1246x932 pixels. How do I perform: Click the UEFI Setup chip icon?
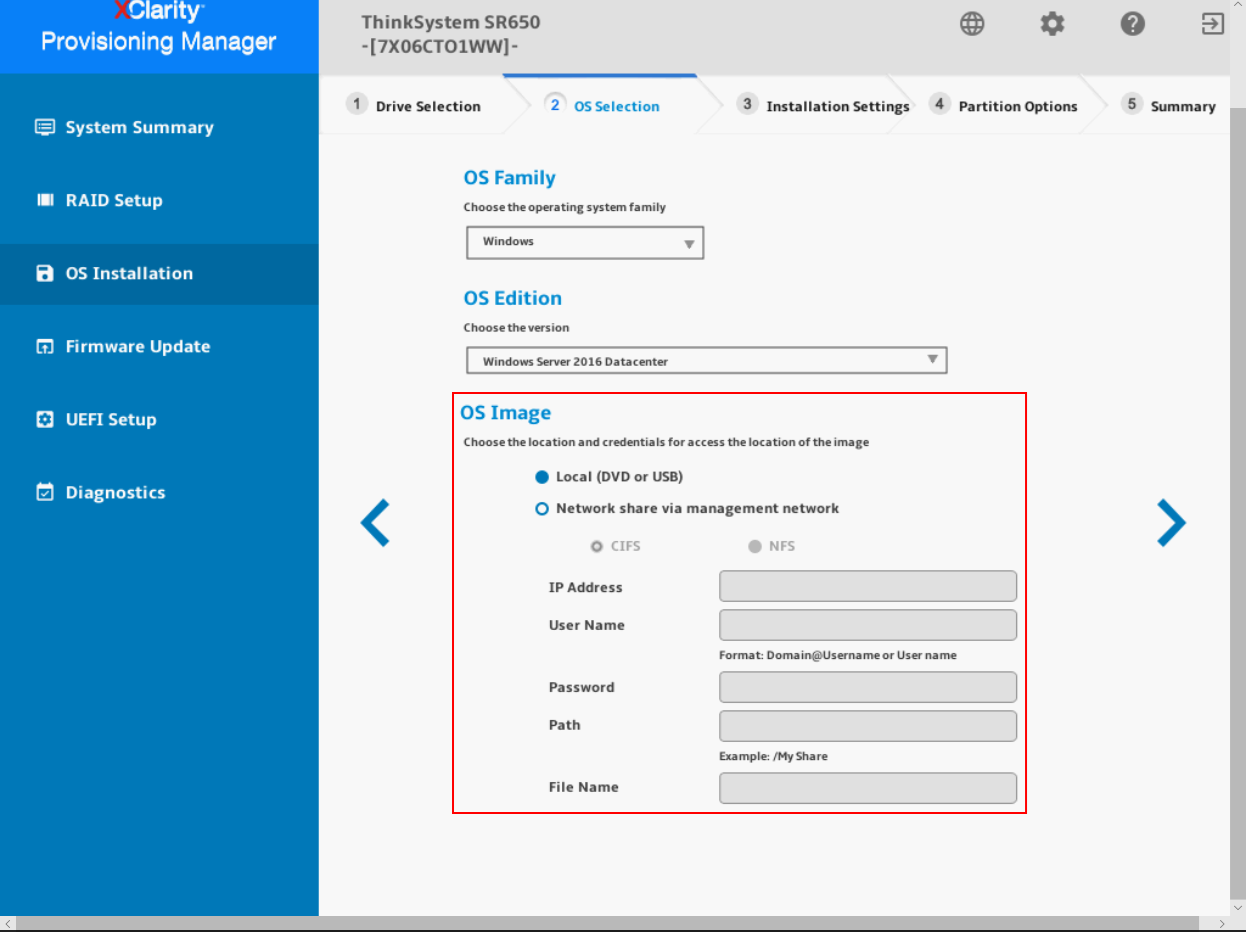[x=45, y=419]
